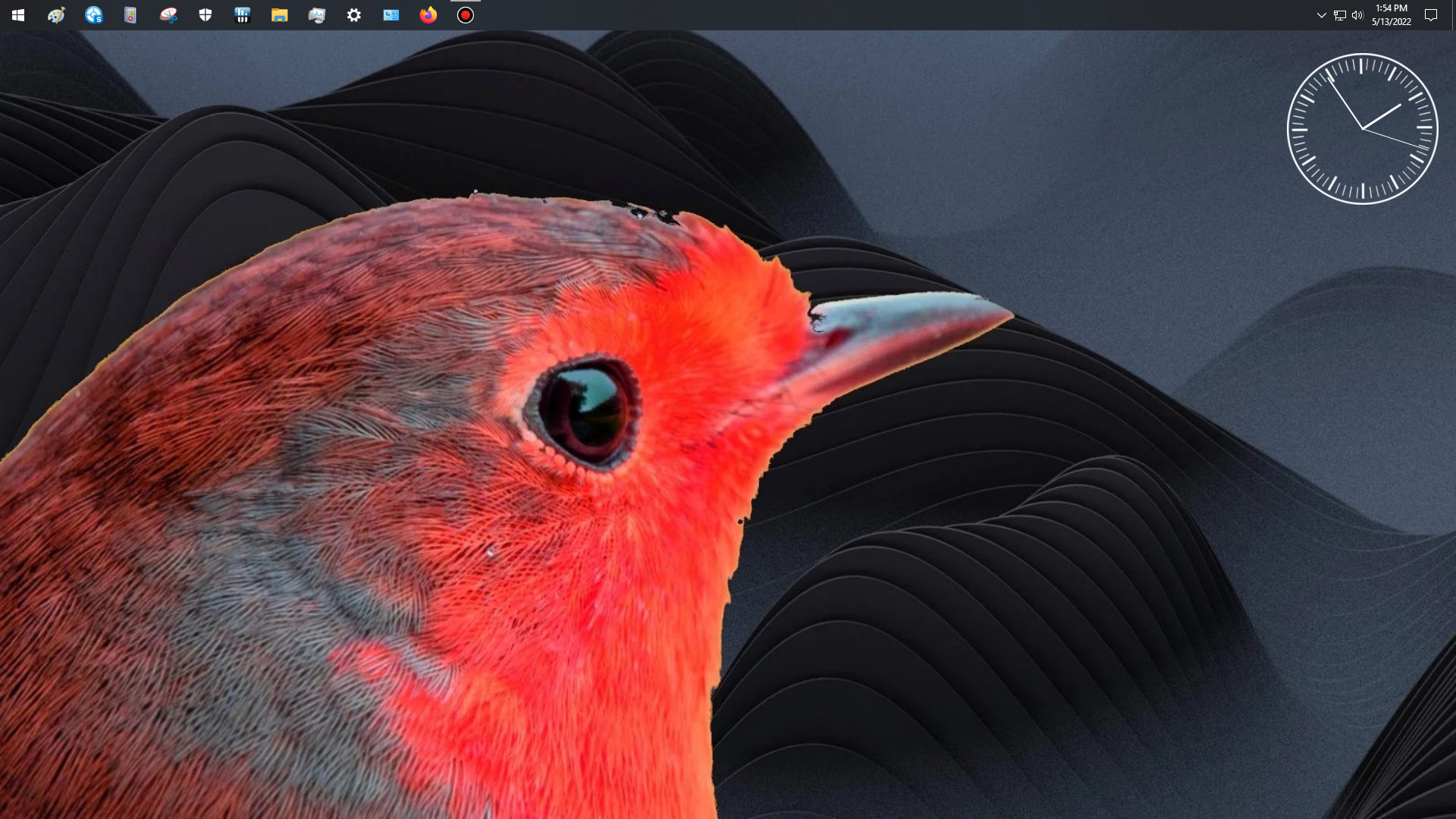Screen dimensions: 1456x819
Task: Open network status tray icon
Action: [x=1339, y=15]
